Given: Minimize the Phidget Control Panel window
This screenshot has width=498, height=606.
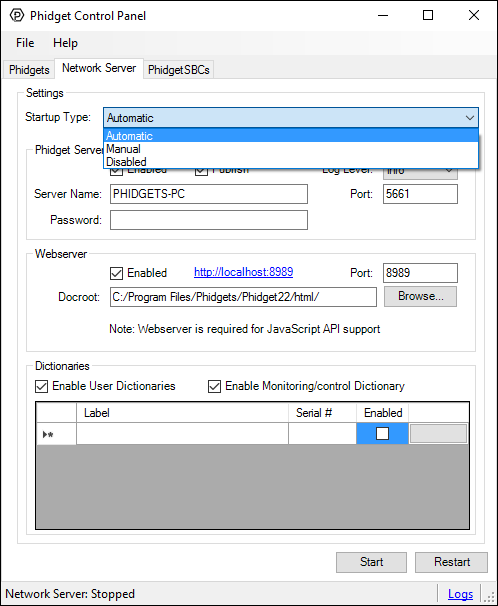Looking at the screenshot, I should 383,15.
